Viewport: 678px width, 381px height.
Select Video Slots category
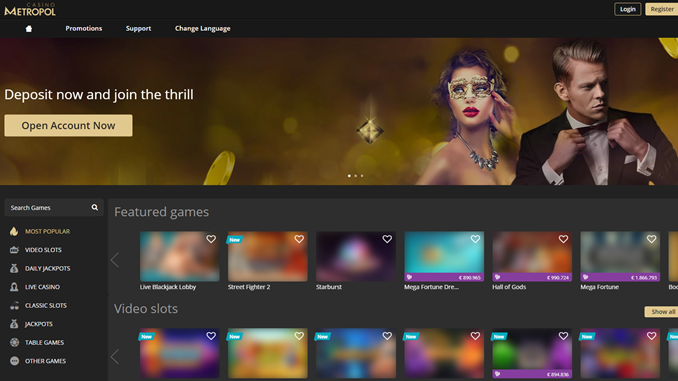click(x=43, y=250)
